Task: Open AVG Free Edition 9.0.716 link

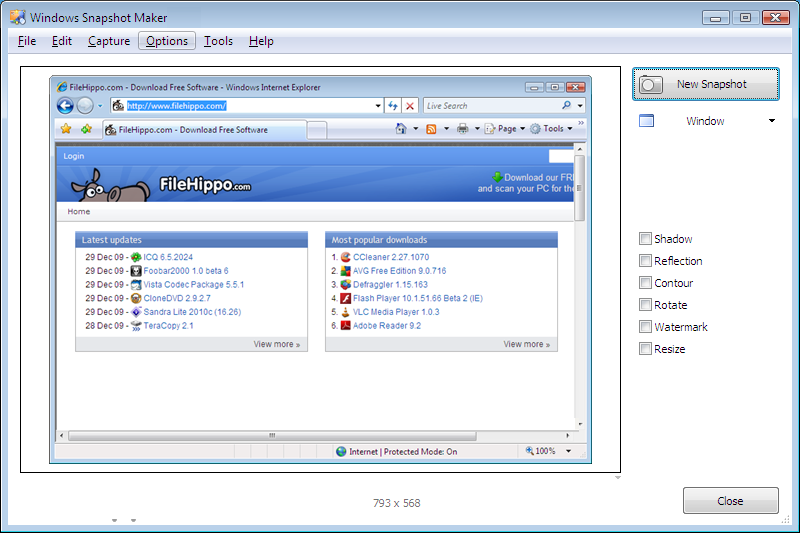Action: tap(399, 271)
